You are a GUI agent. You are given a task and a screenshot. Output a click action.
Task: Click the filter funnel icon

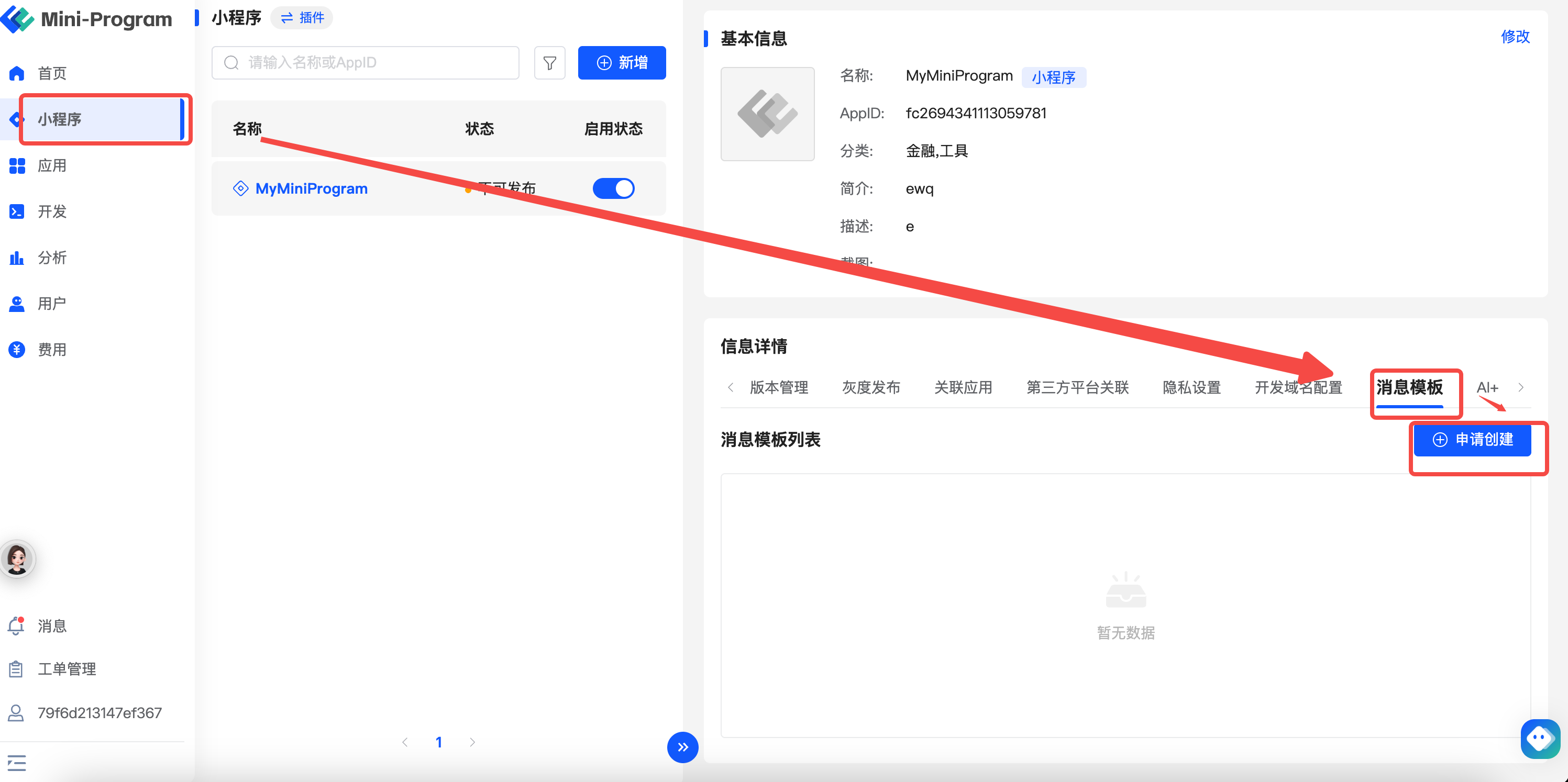549,63
